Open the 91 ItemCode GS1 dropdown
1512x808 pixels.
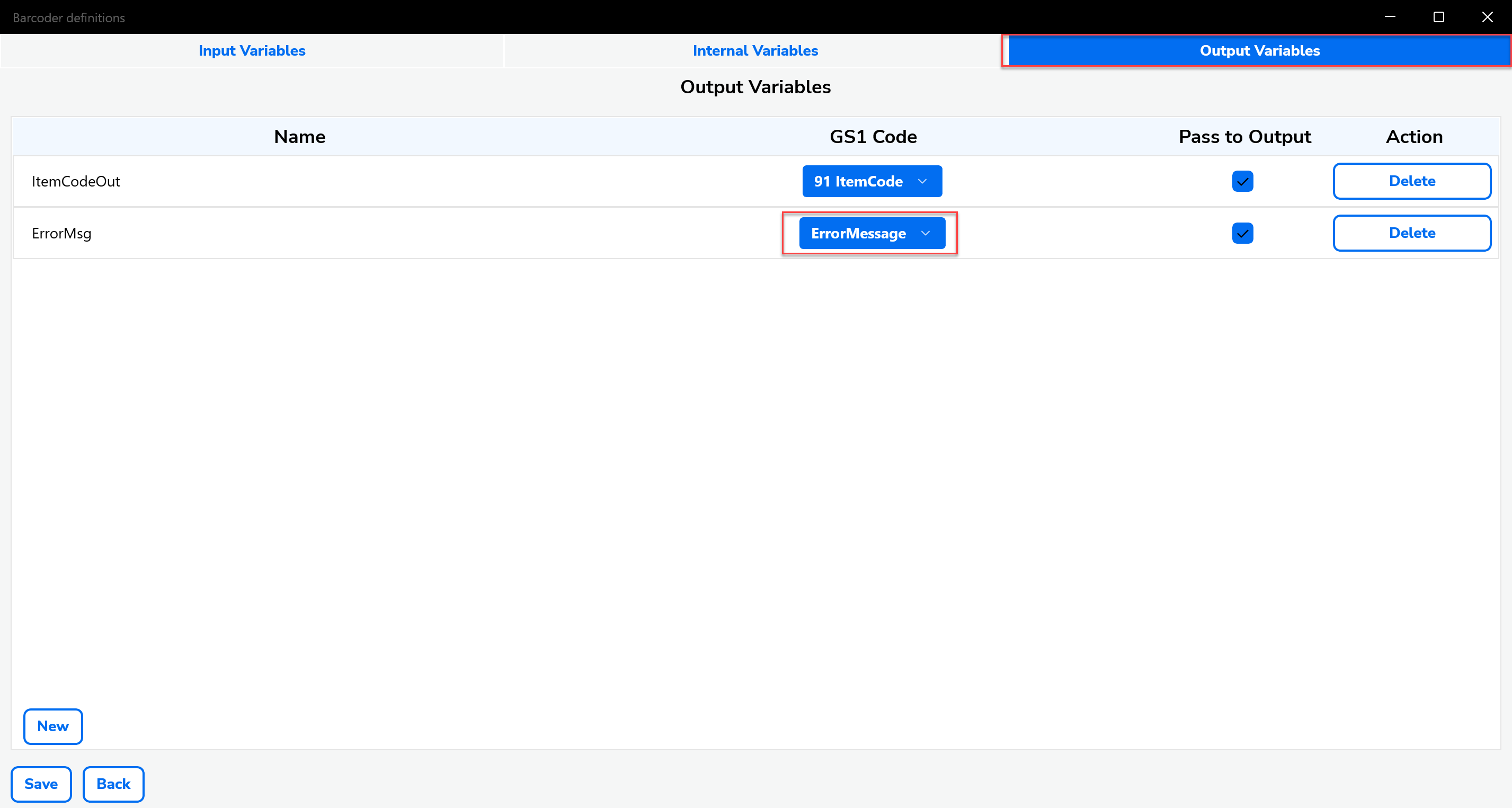pyautogui.click(x=871, y=181)
